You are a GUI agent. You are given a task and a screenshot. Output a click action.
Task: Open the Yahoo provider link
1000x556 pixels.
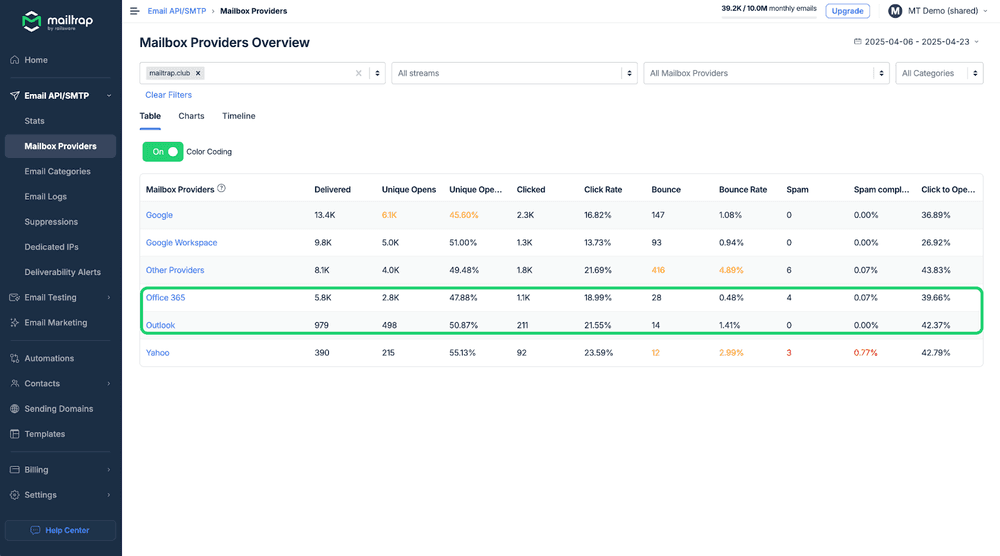pyautogui.click(x=158, y=353)
